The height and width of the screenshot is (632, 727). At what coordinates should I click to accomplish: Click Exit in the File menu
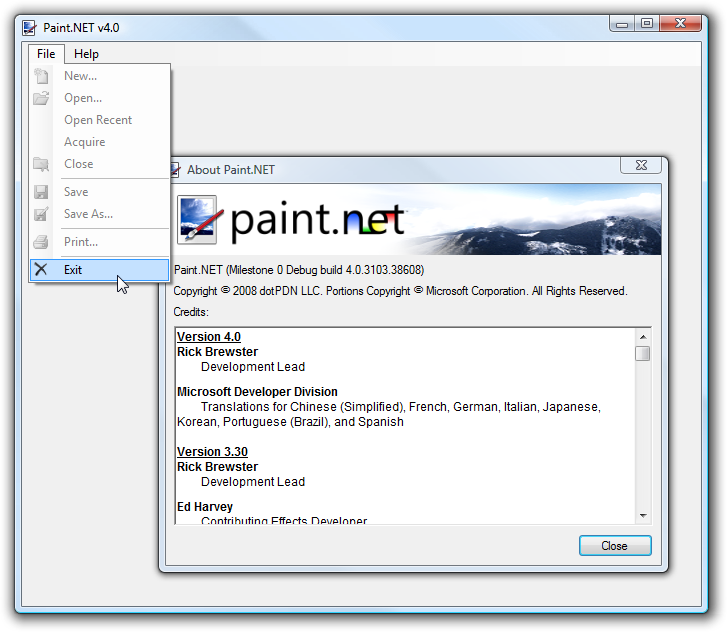(100, 270)
